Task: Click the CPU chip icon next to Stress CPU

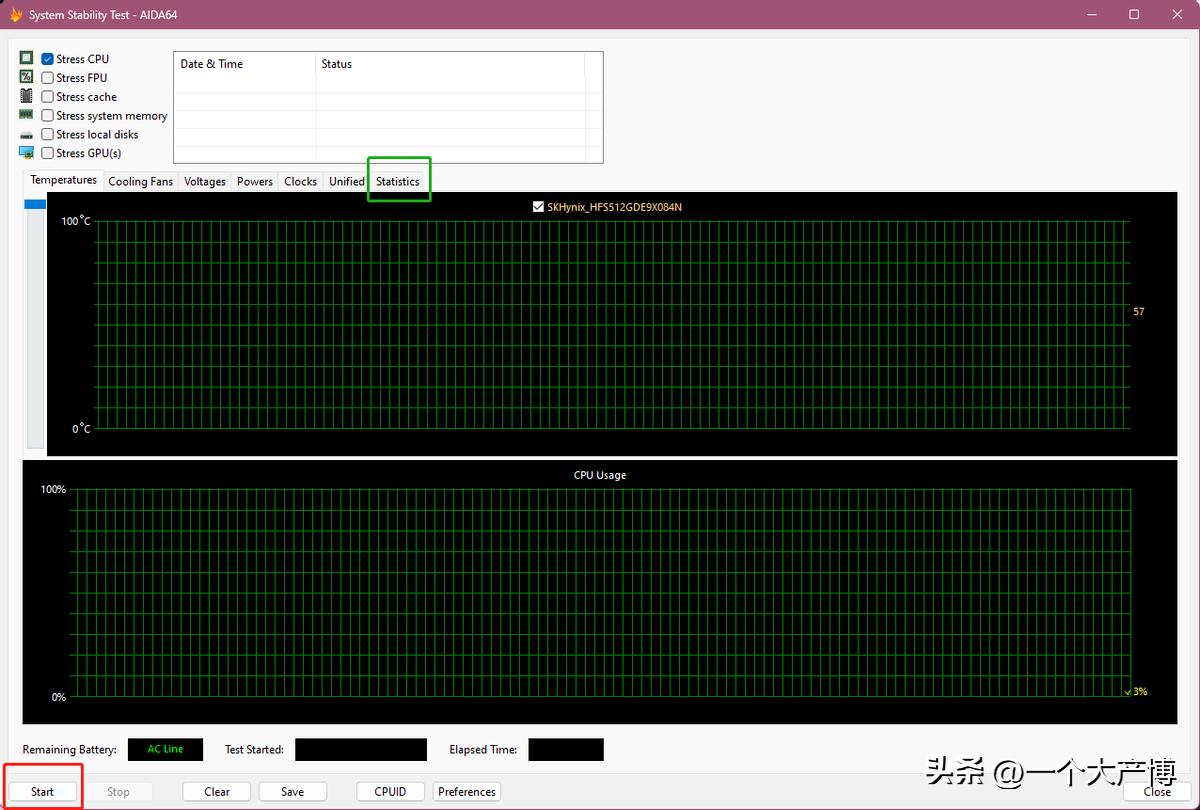Action: 24,58
